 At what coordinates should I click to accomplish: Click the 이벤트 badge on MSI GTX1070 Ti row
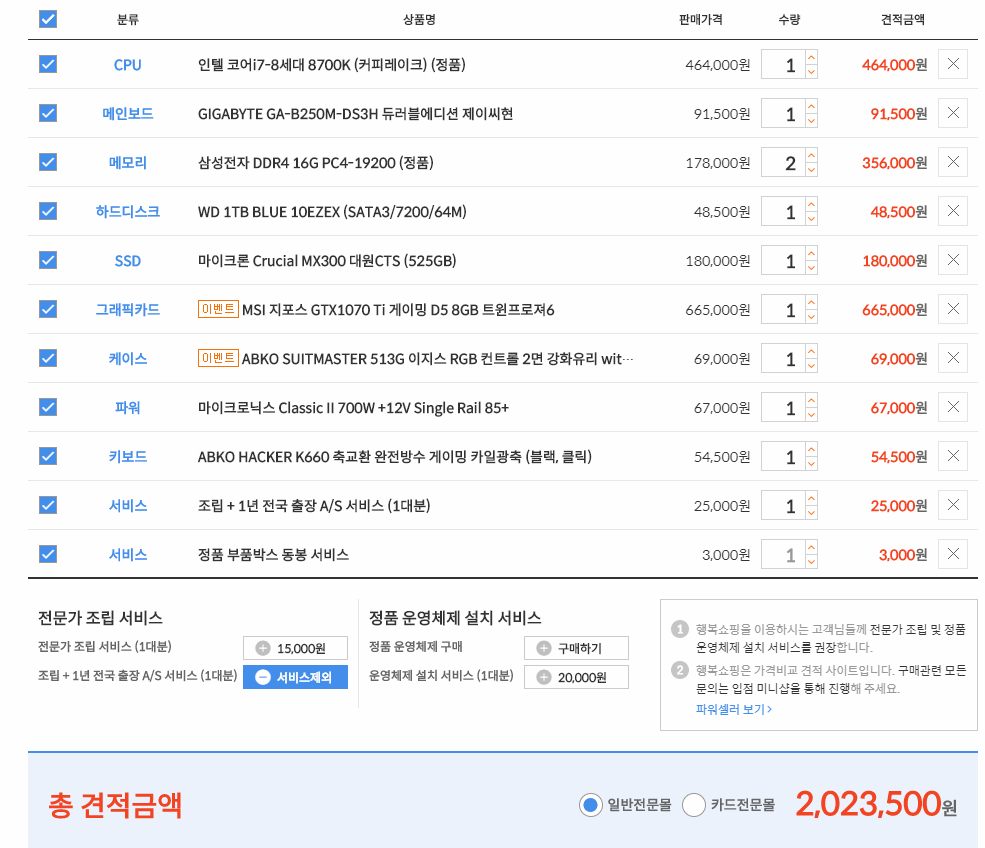pyautogui.click(x=218, y=309)
